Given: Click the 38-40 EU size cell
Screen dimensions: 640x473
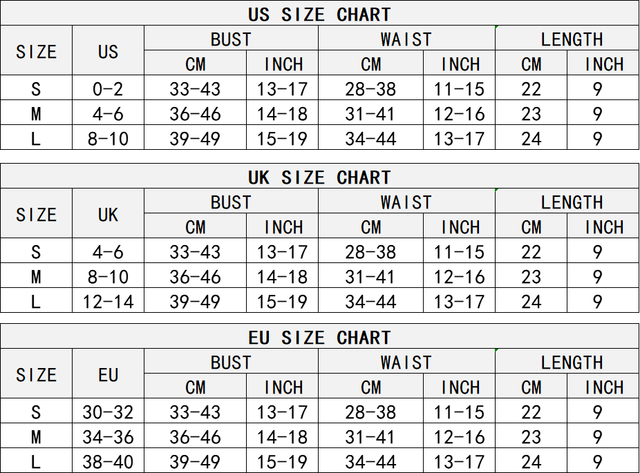Looking at the screenshot, I should coord(108,461).
